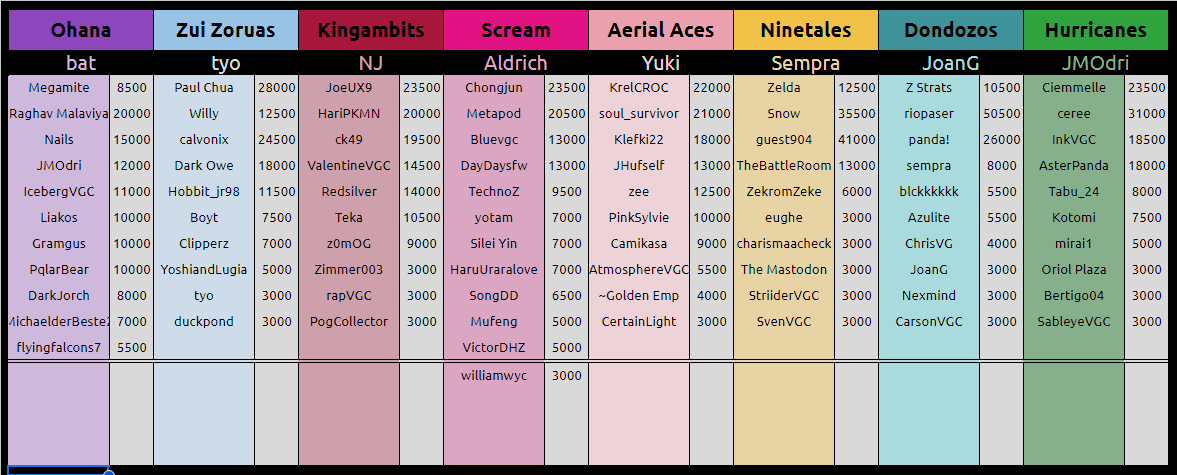Select the Aerial Aces header
This screenshot has width=1177, height=475.
pyautogui.click(x=661, y=30)
